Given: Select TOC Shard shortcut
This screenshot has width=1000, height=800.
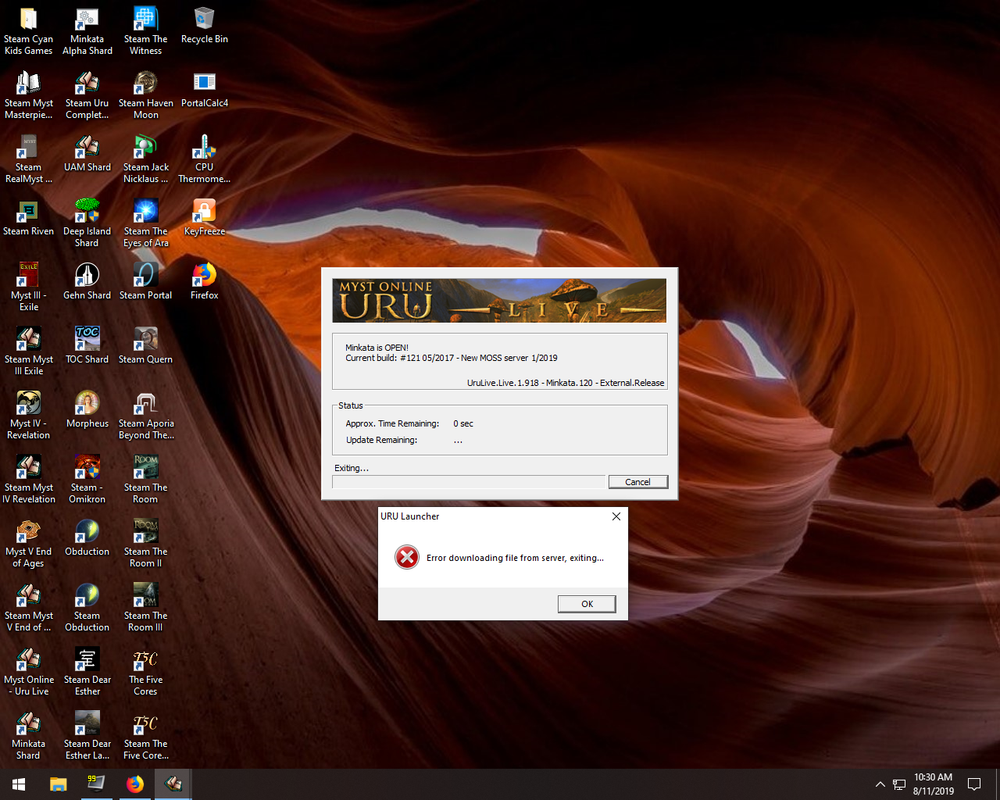Looking at the screenshot, I should [x=87, y=346].
